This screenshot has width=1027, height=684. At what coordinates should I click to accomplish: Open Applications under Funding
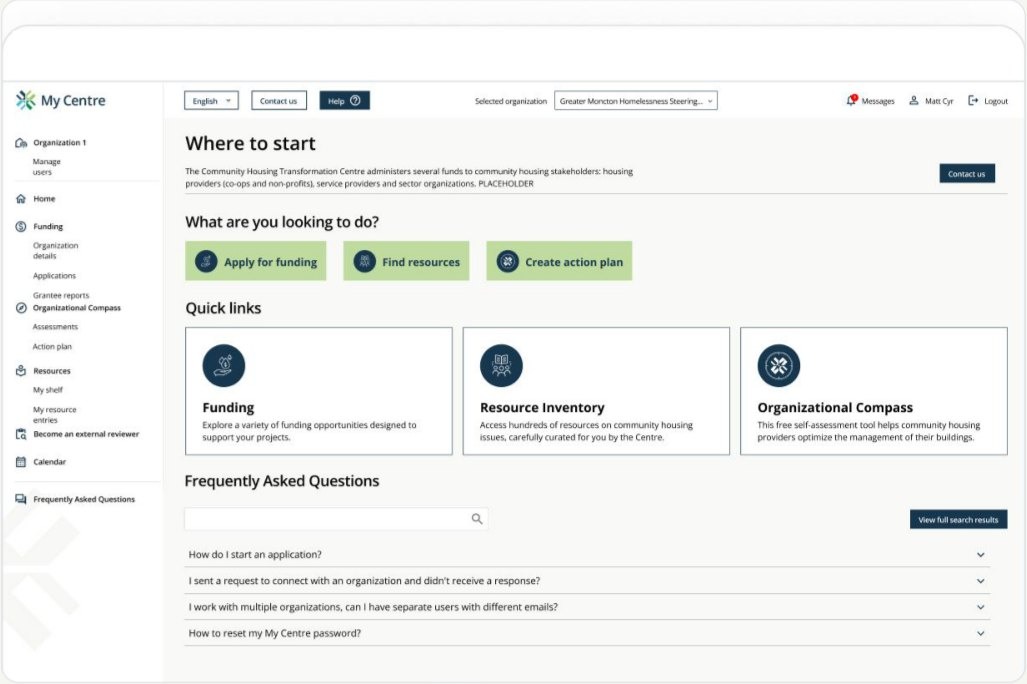(54, 276)
